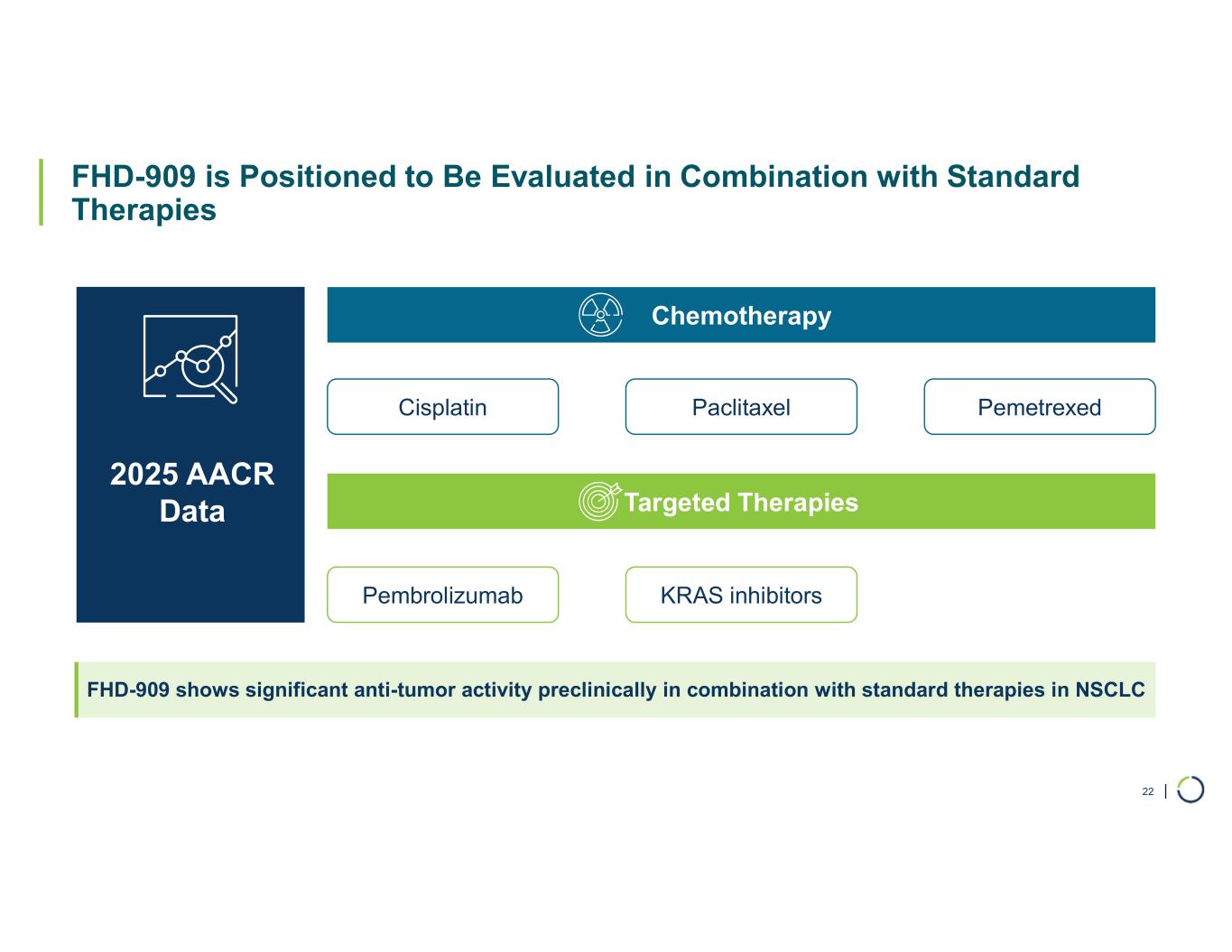The image size is (1232, 952).
Task: Click the empty navy area below AACR Data
Action: 190,578
